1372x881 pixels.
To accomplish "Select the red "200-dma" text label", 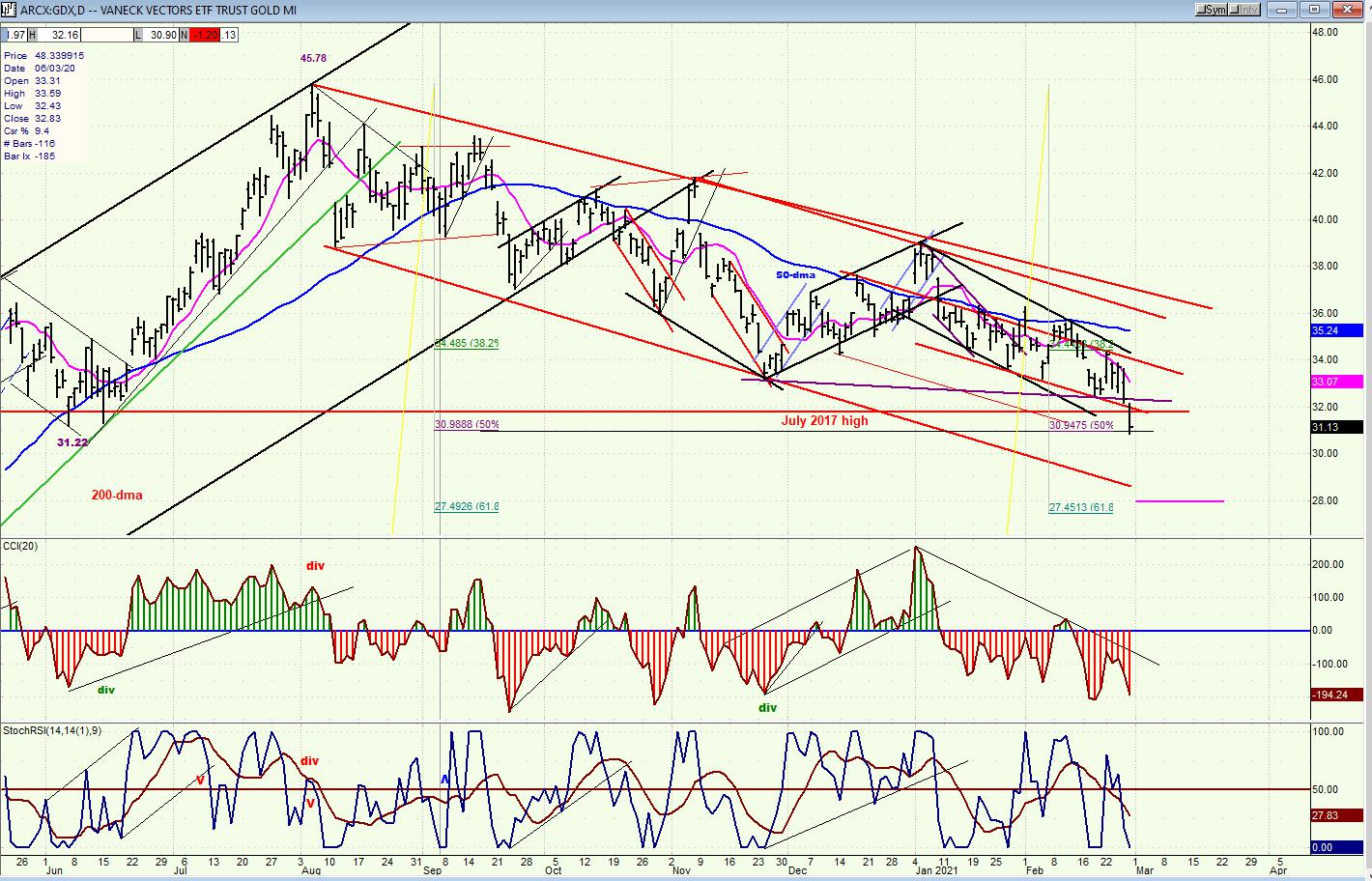I will point(117,496).
